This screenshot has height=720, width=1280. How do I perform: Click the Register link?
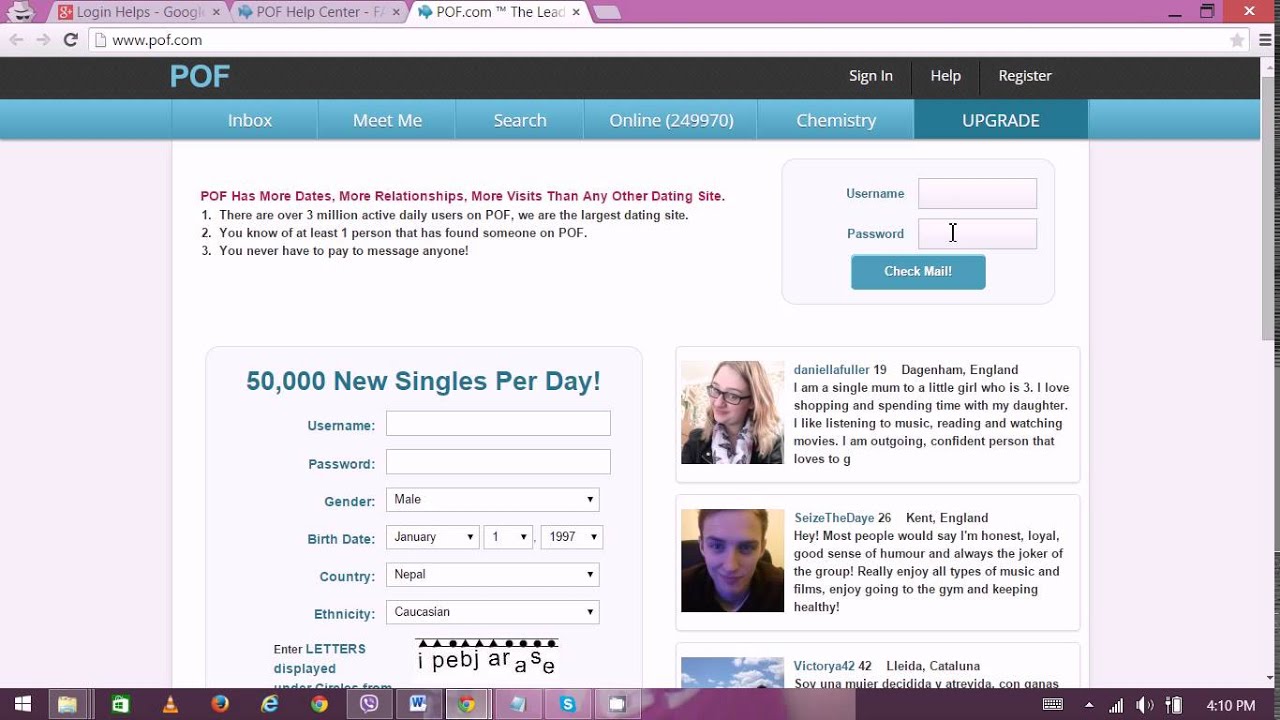point(1025,76)
